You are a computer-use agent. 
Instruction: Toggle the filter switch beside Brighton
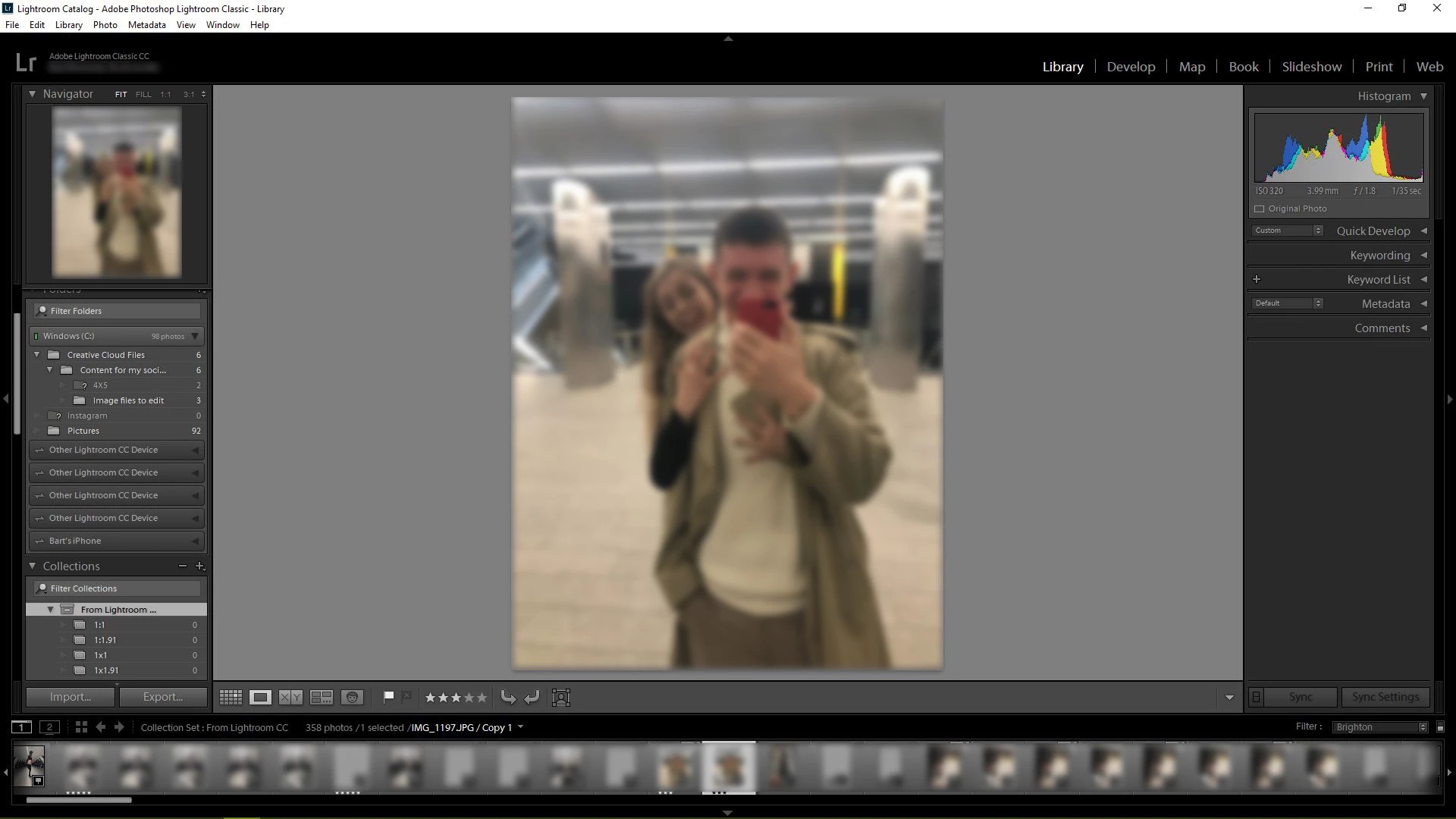pyautogui.click(x=1440, y=727)
